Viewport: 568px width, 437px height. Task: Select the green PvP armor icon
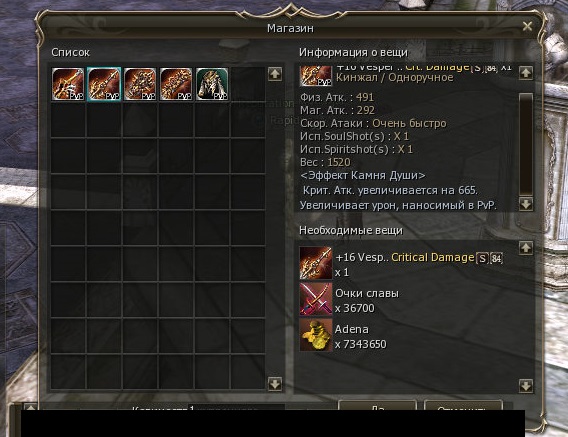tap(212, 84)
